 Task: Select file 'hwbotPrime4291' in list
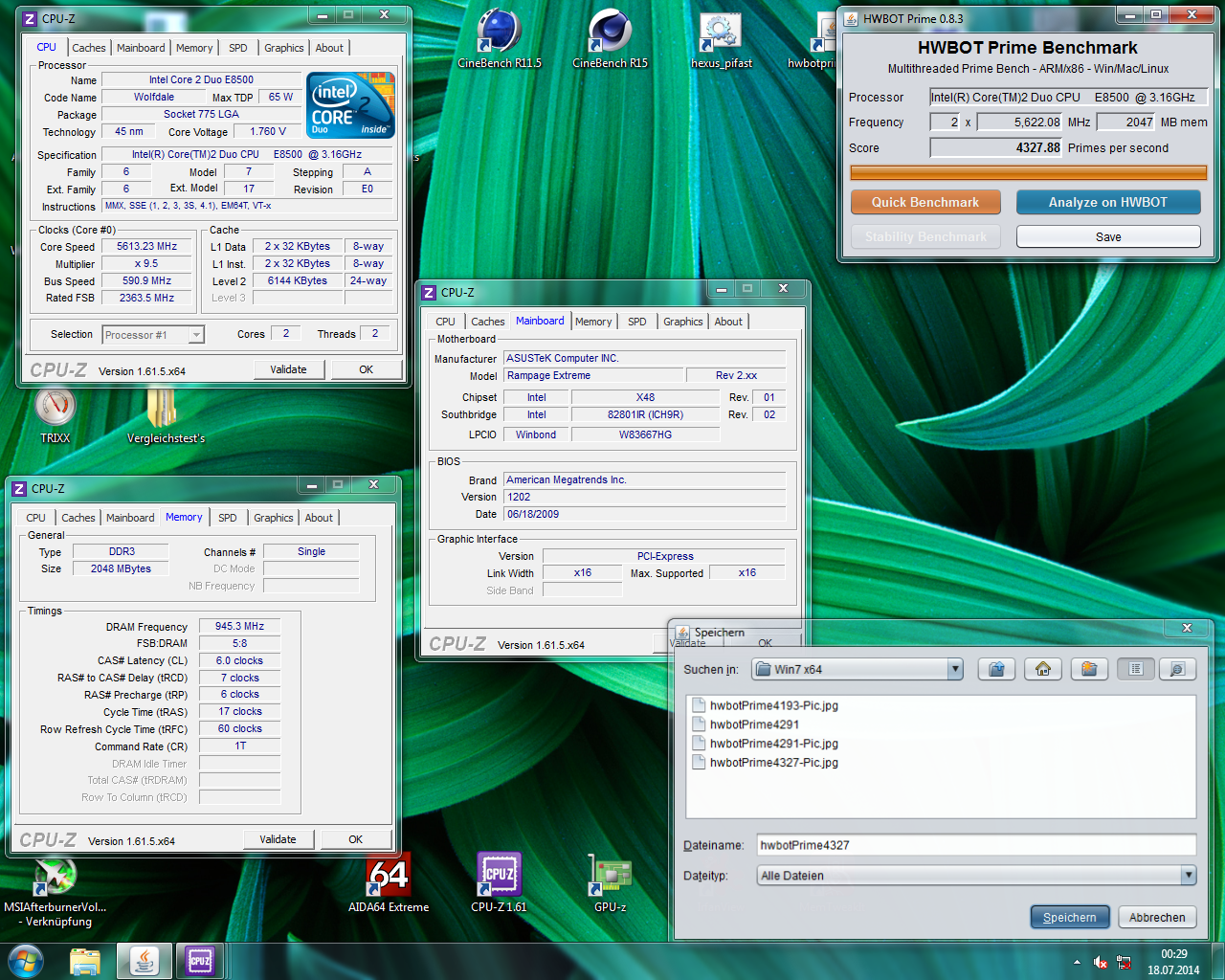click(754, 724)
